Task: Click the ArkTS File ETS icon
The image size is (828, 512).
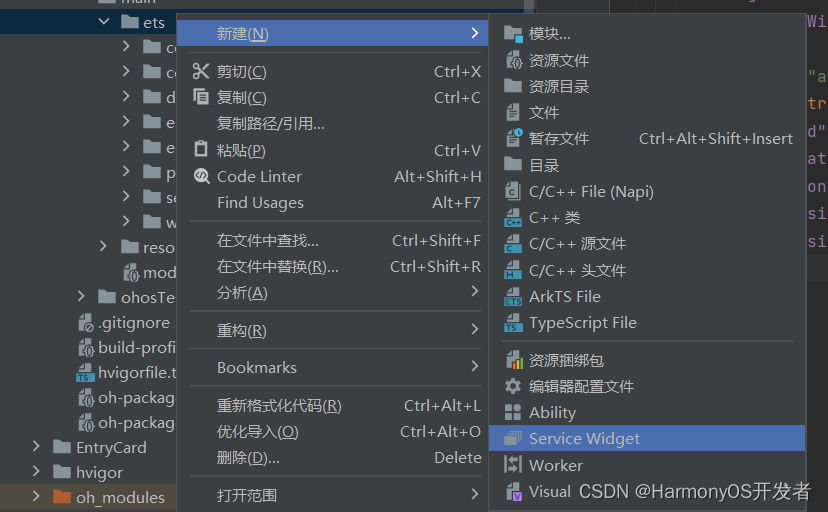Action: tap(513, 297)
